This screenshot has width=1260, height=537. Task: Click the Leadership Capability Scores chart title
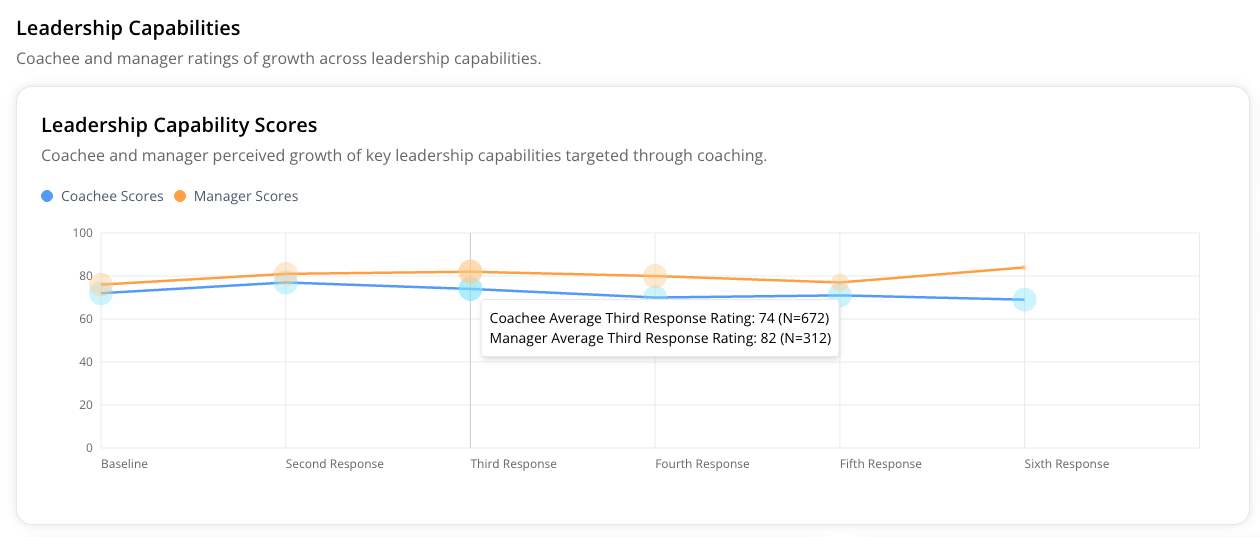(179, 125)
